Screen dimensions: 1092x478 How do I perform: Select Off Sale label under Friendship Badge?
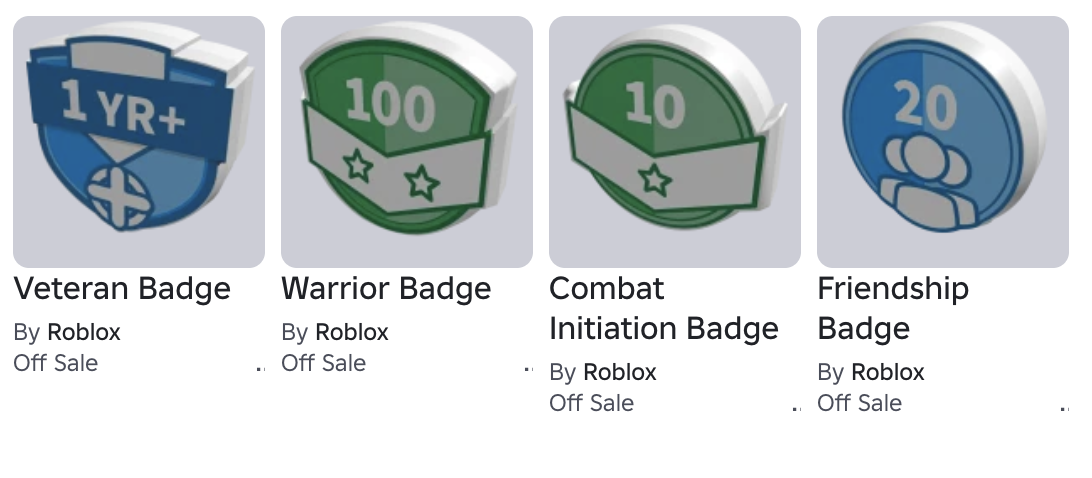tap(860, 403)
